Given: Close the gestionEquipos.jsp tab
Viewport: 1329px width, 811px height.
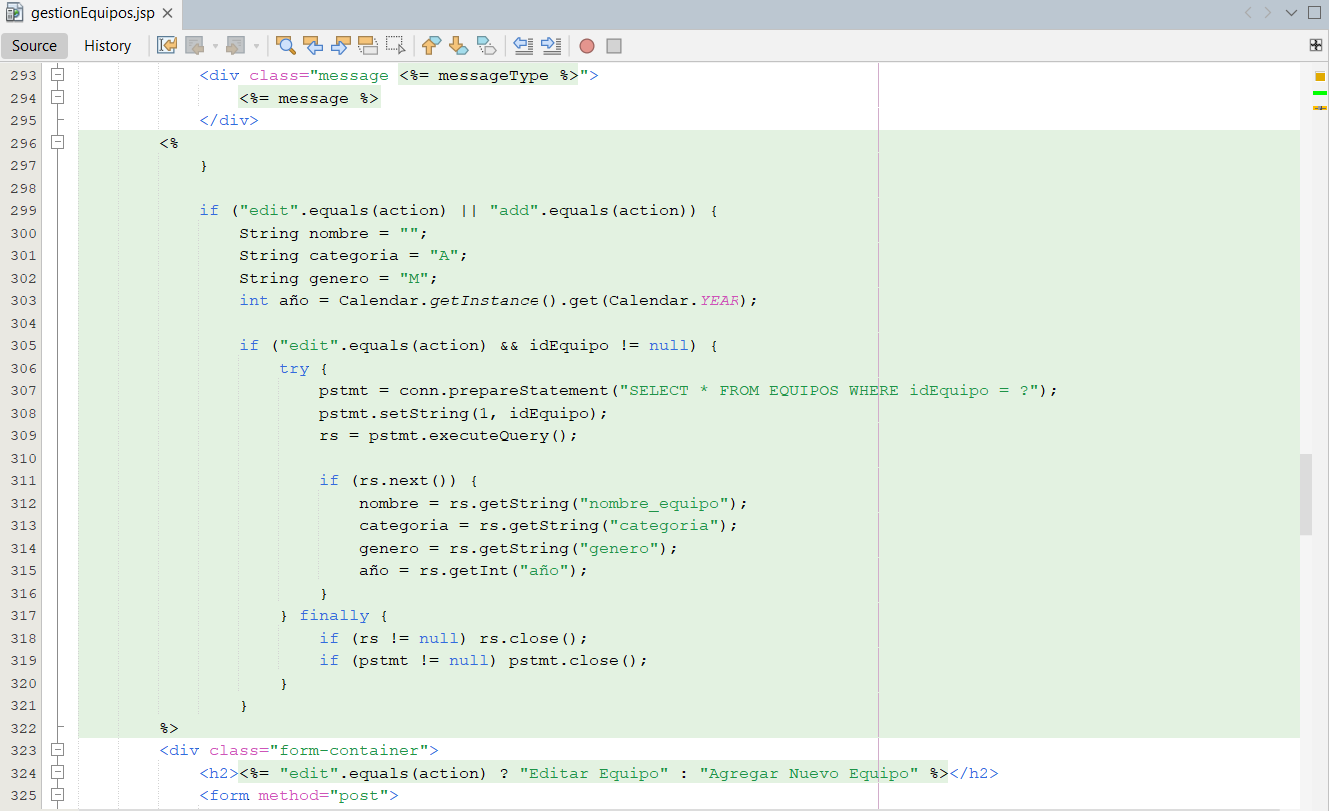Looking at the screenshot, I should (x=167, y=14).
